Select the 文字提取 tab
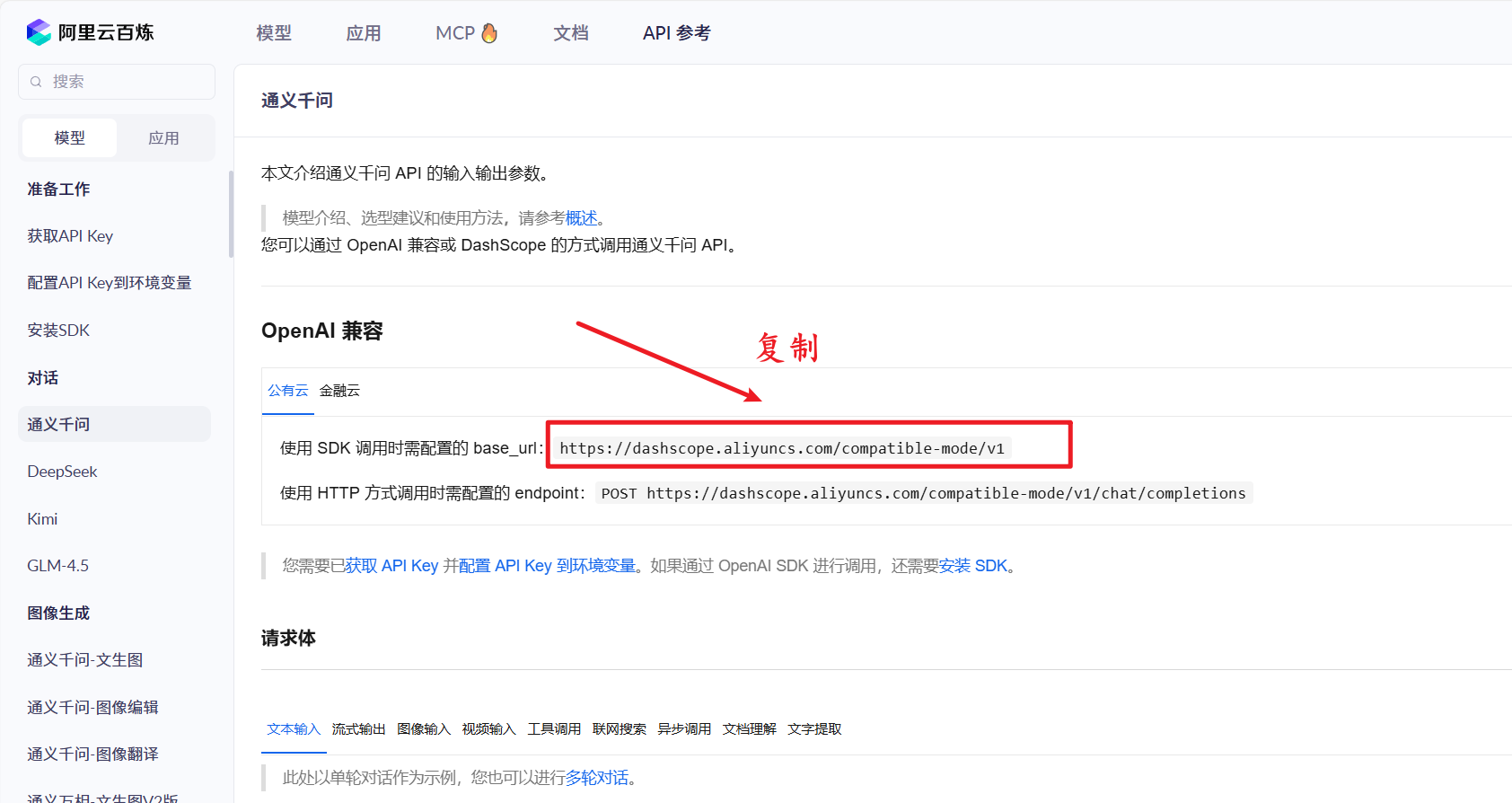The height and width of the screenshot is (803, 1512). [814, 729]
